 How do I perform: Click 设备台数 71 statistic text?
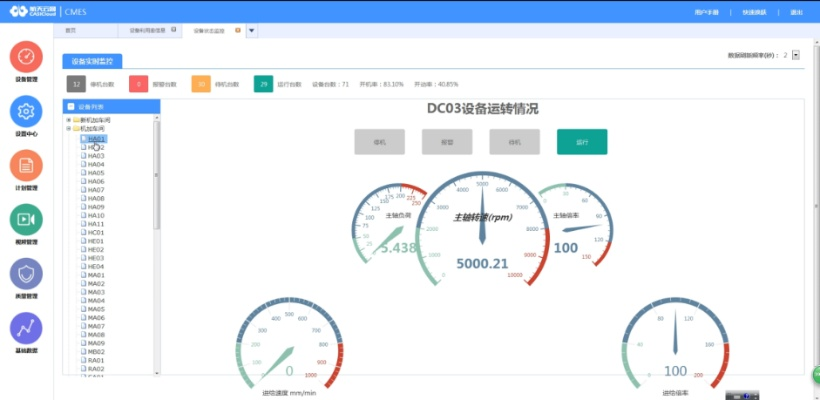click(x=331, y=84)
